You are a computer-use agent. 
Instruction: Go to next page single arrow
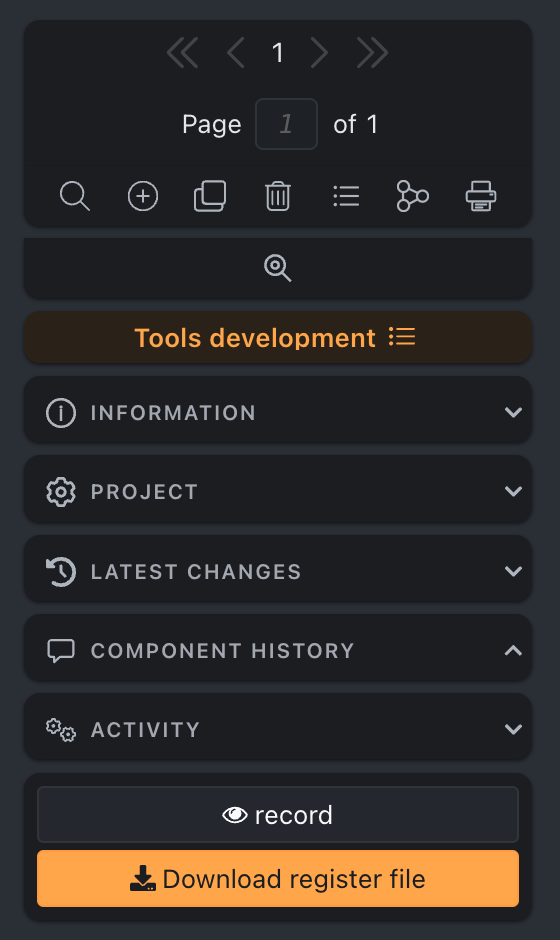(x=320, y=53)
